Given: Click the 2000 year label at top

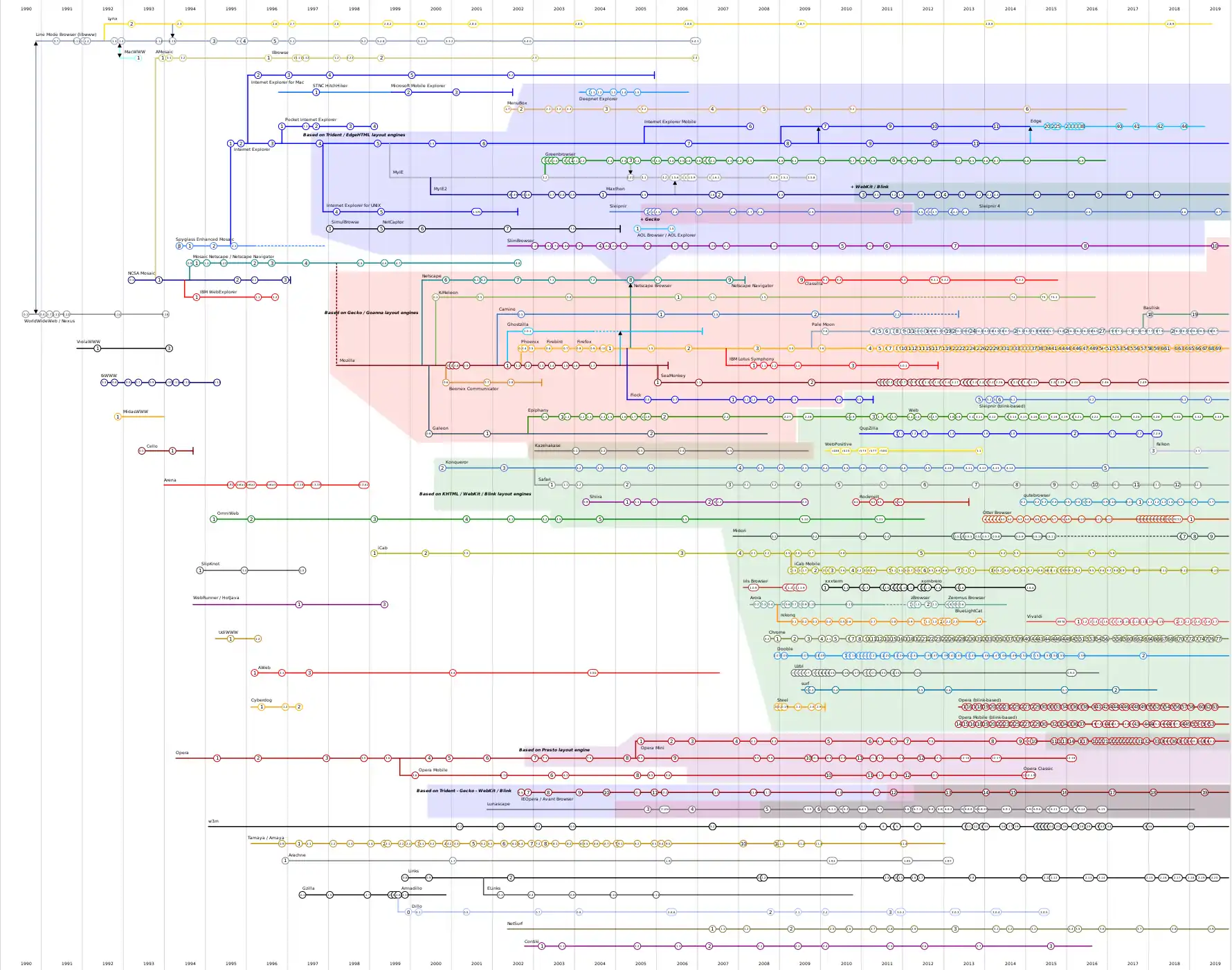Looking at the screenshot, I should tap(435, 9).
